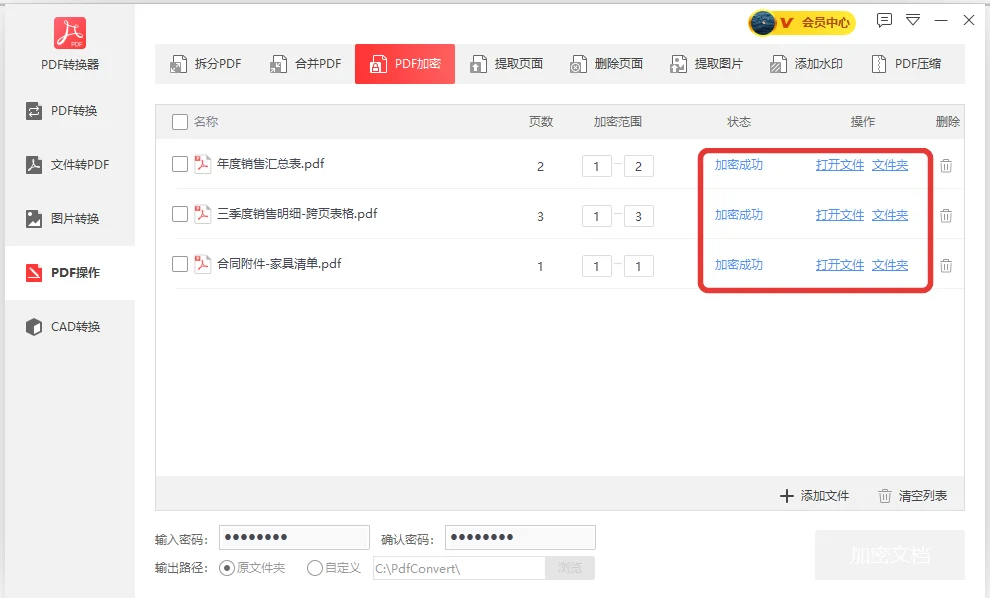Select the PDF操作 sidebar section
This screenshot has height=598, width=990.
tap(70, 273)
